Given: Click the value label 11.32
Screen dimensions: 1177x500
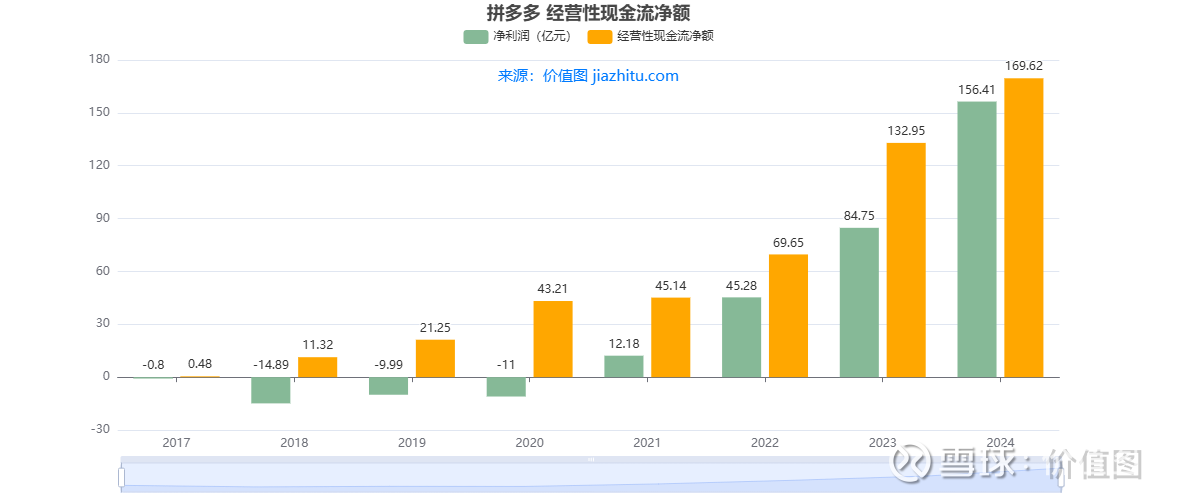Looking at the screenshot, I should point(318,345).
